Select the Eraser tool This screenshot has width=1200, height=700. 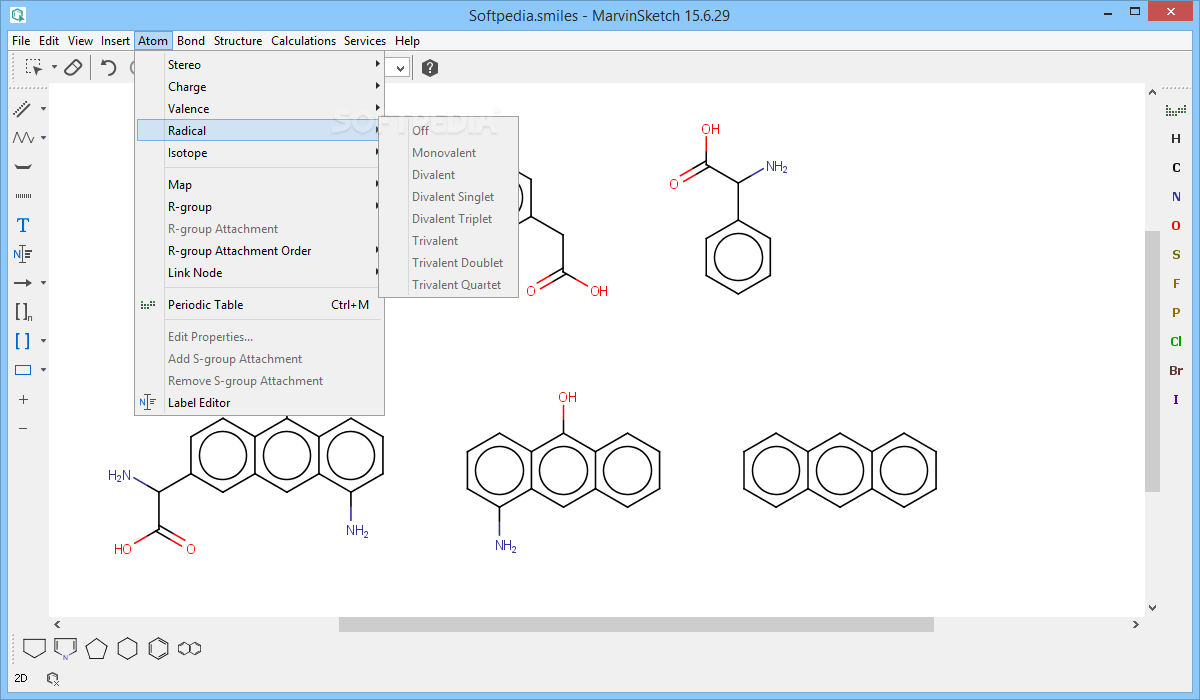click(73, 68)
